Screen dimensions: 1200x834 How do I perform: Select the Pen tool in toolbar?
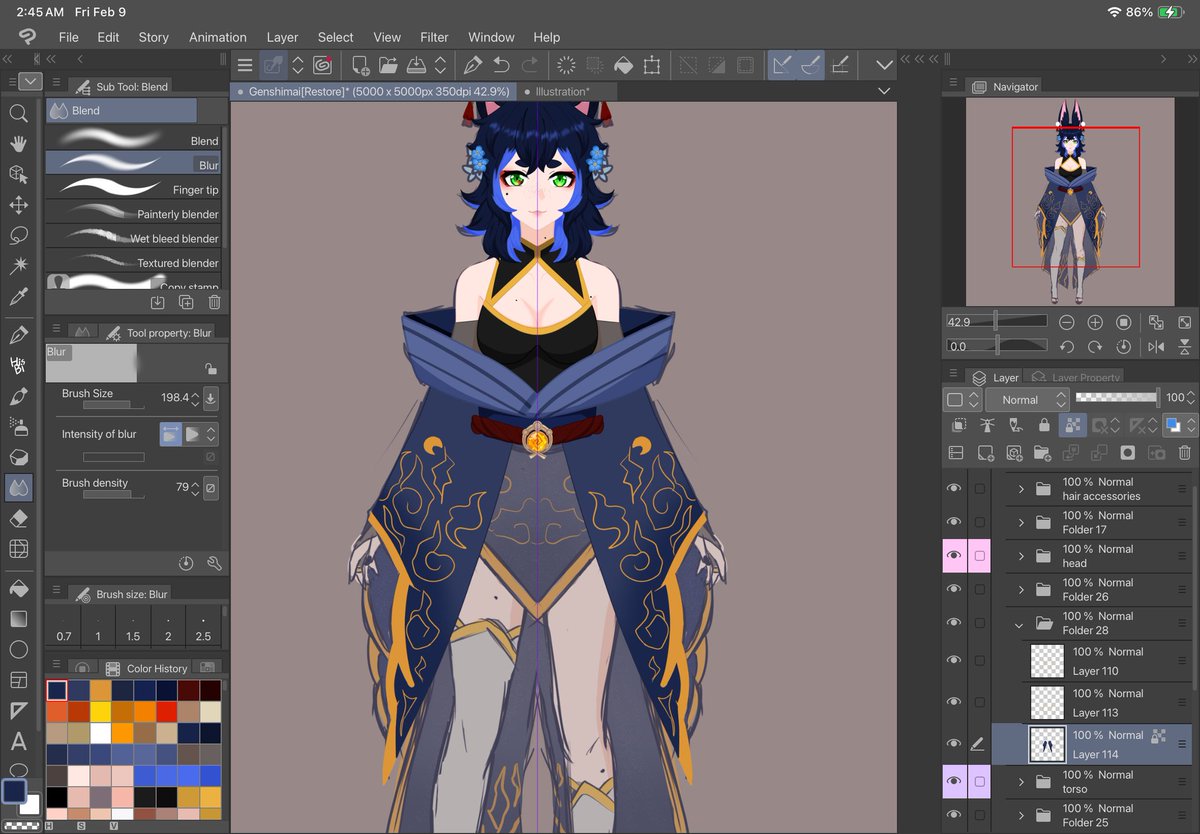tap(18, 335)
